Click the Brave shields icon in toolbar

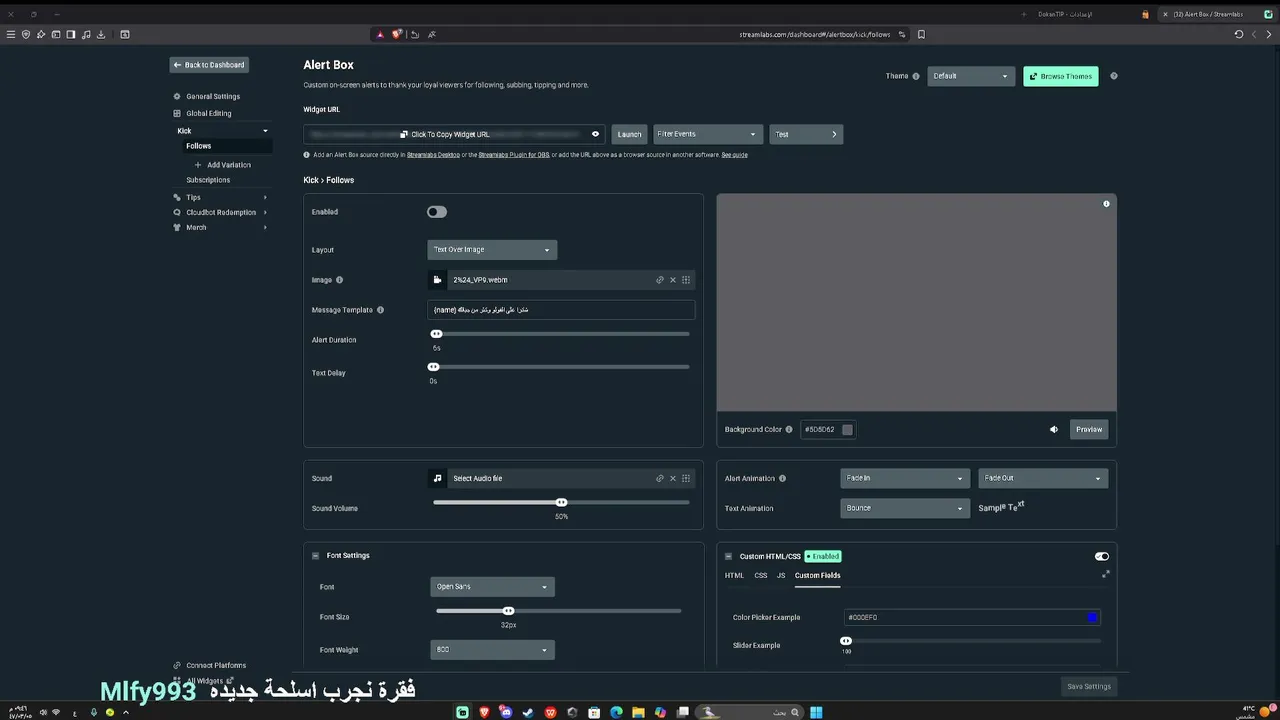pyautogui.click(x=397, y=34)
